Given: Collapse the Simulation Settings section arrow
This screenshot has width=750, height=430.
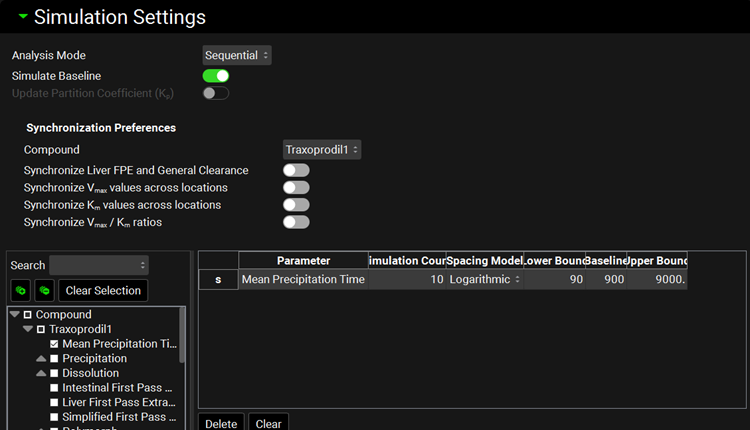Looking at the screenshot, I should pyautogui.click(x=23, y=17).
